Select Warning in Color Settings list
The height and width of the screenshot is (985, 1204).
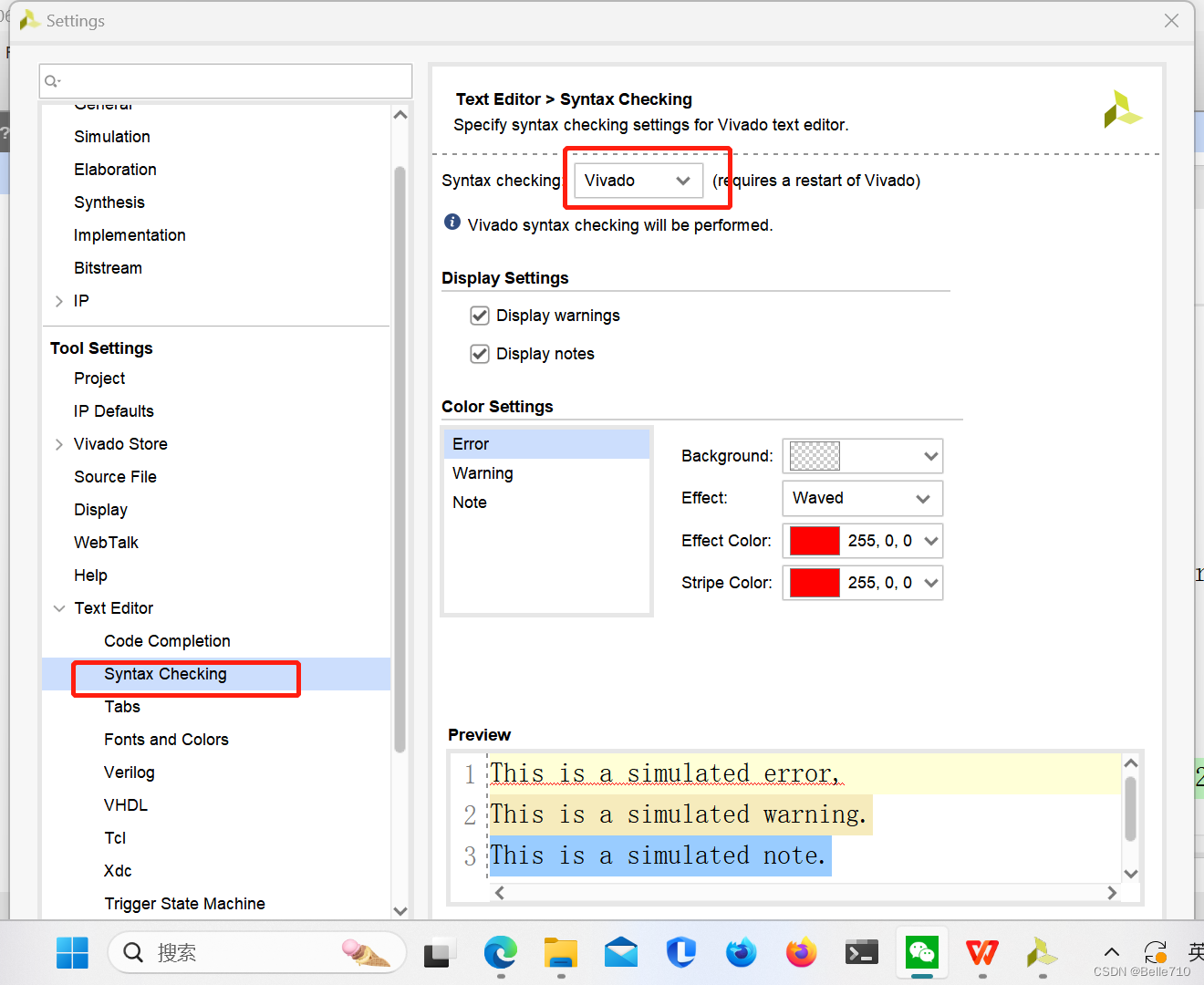(x=546, y=473)
